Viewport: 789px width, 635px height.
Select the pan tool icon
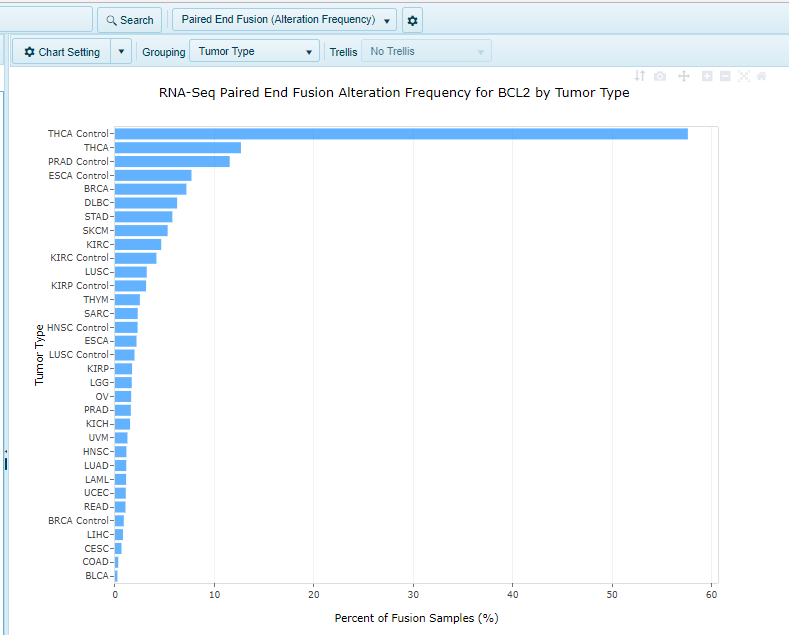pyautogui.click(x=684, y=76)
